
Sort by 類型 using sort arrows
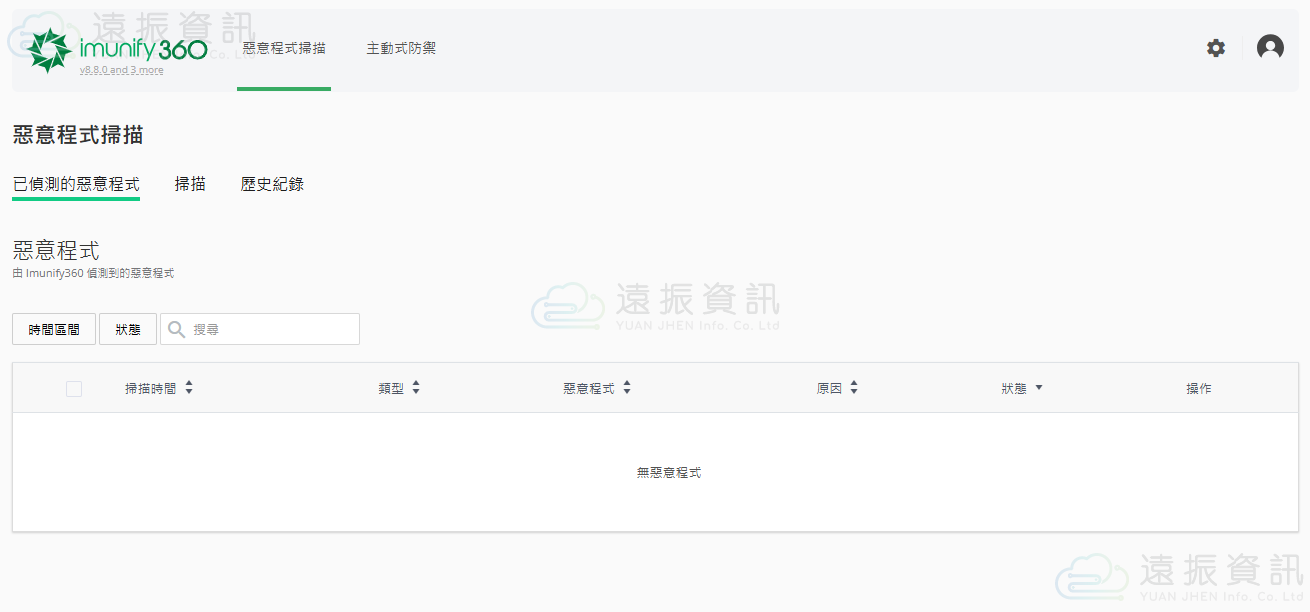(416, 388)
